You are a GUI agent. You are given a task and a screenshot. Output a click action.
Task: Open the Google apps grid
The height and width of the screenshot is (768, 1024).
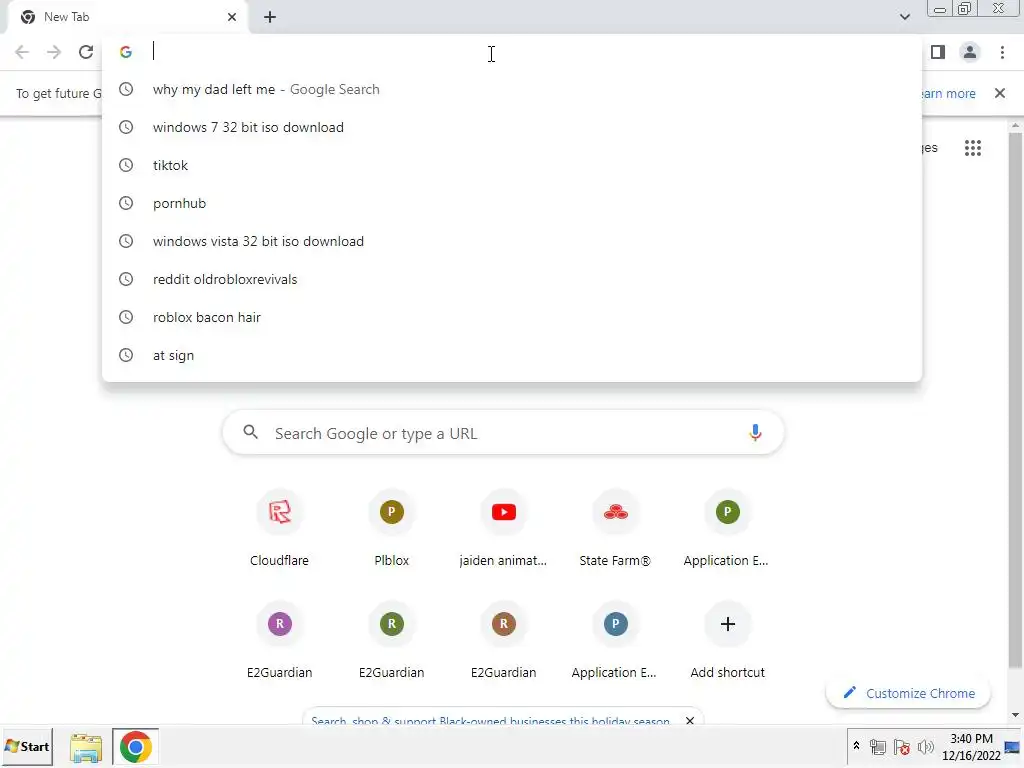coord(972,148)
